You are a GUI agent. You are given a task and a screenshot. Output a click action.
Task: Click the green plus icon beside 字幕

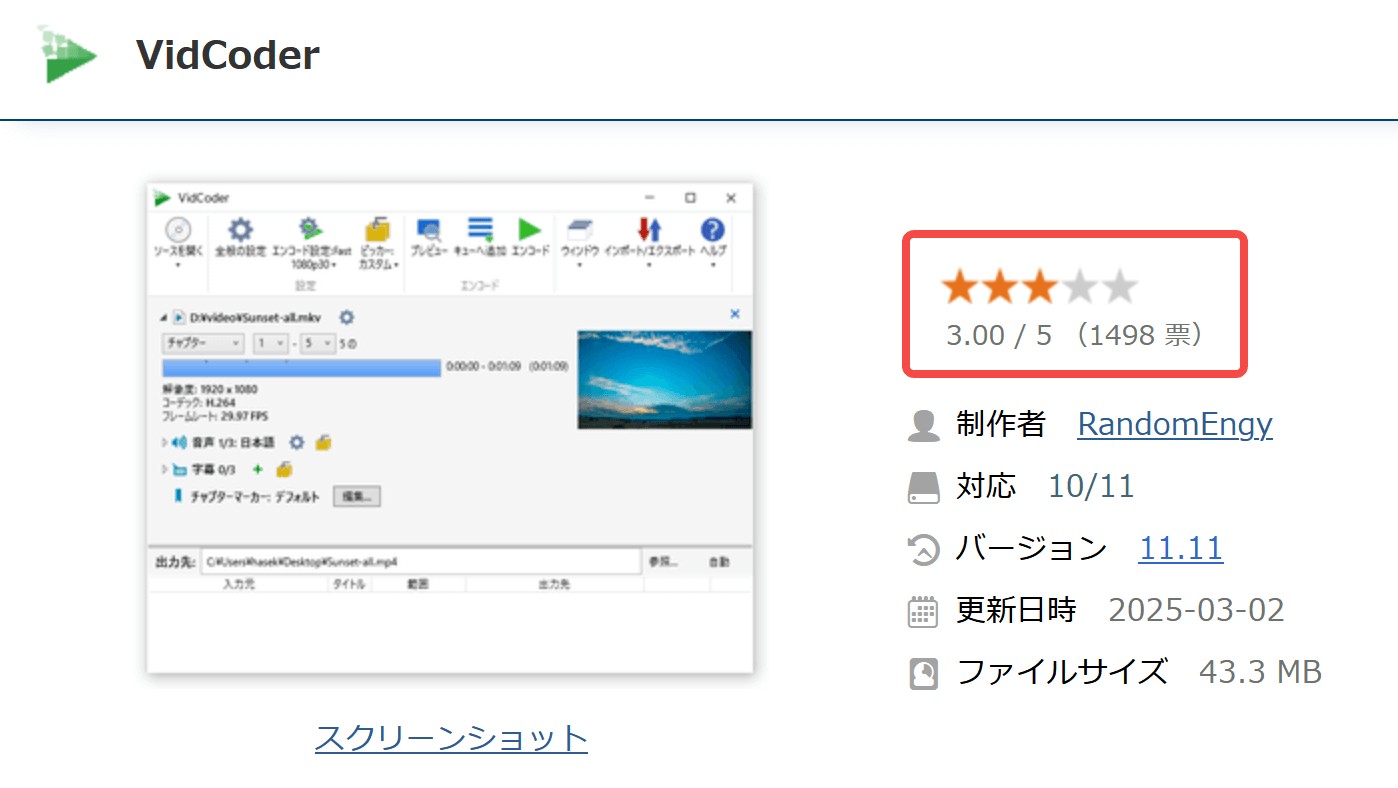(x=257, y=469)
